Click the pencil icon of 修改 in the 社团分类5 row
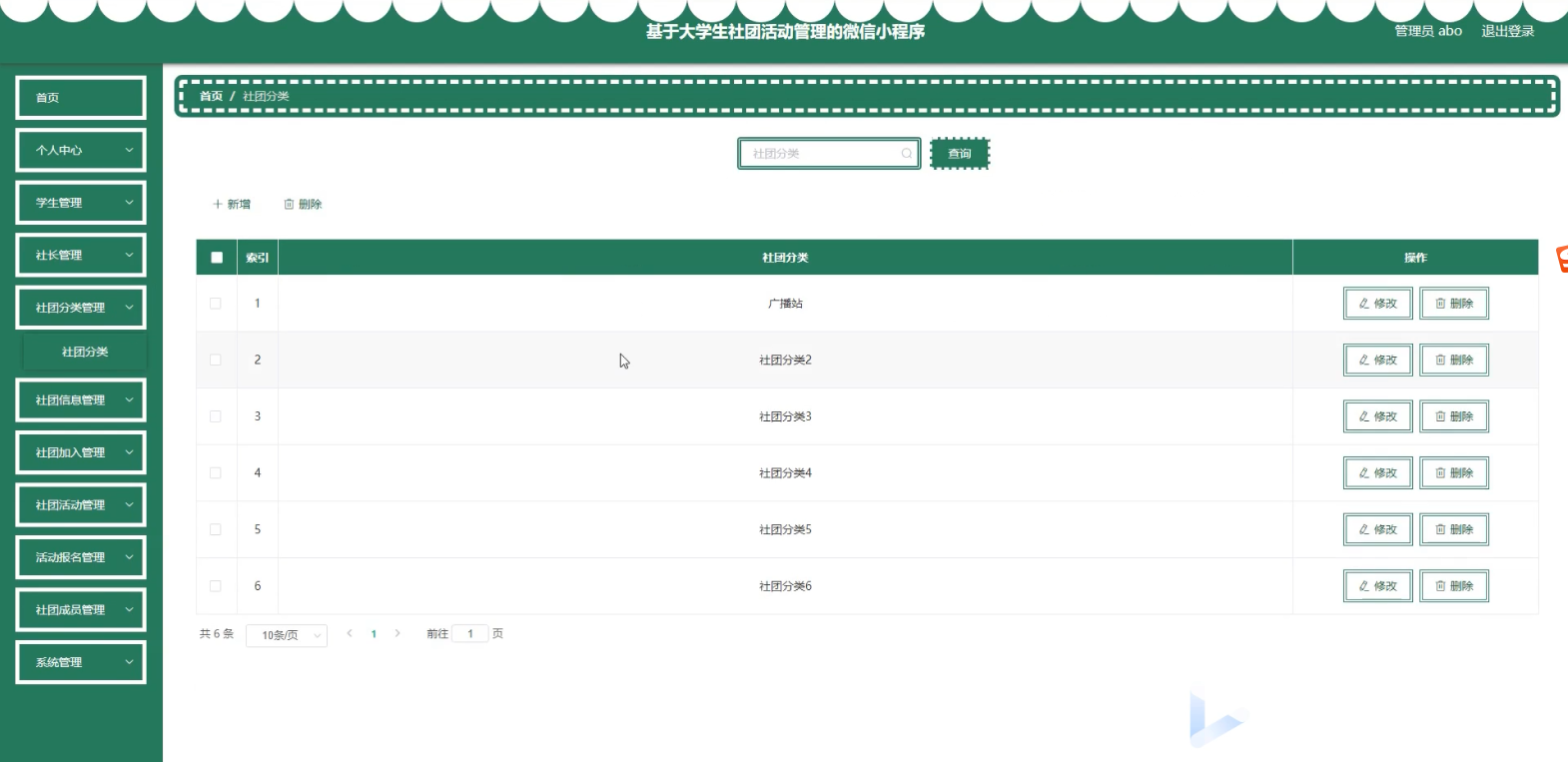The width and height of the screenshot is (1568, 762). click(1364, 529)
